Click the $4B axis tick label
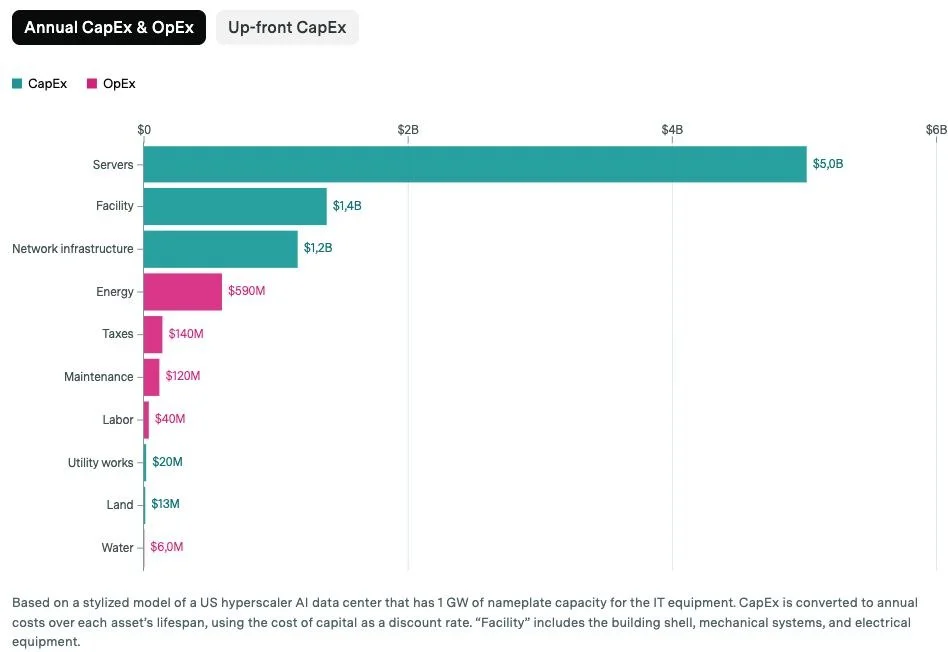Viewport: 948px width, 652px height. click(x=672, y=129)
